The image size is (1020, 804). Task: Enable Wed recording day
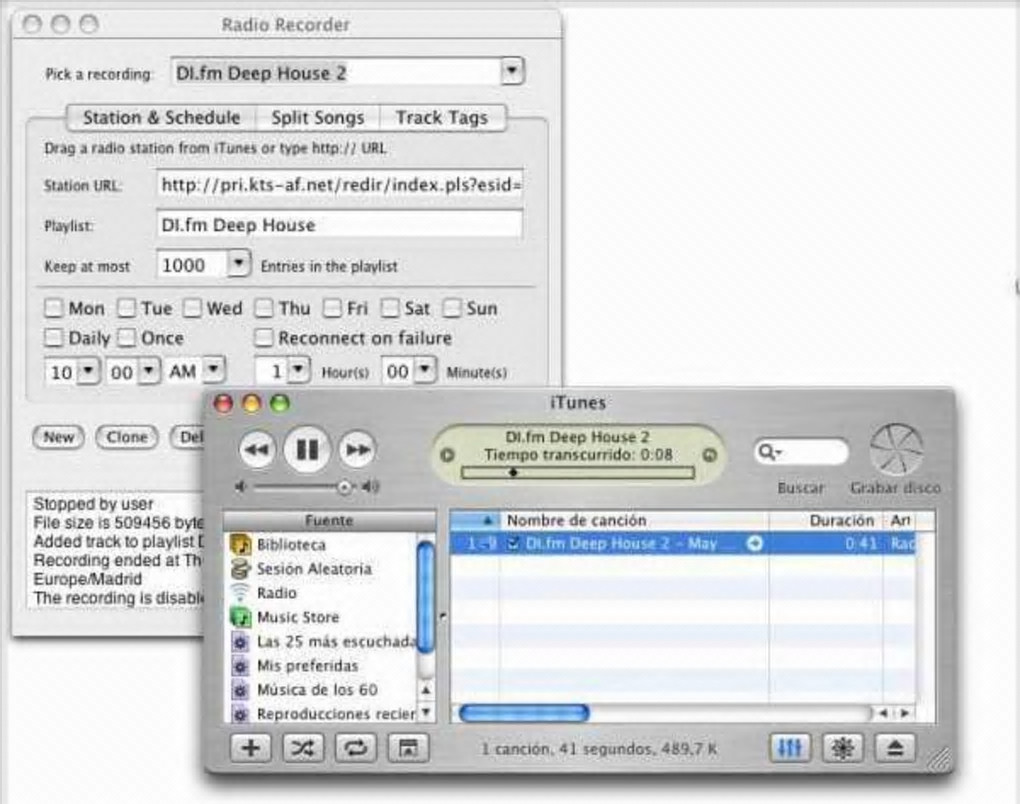tap(192, 308)
